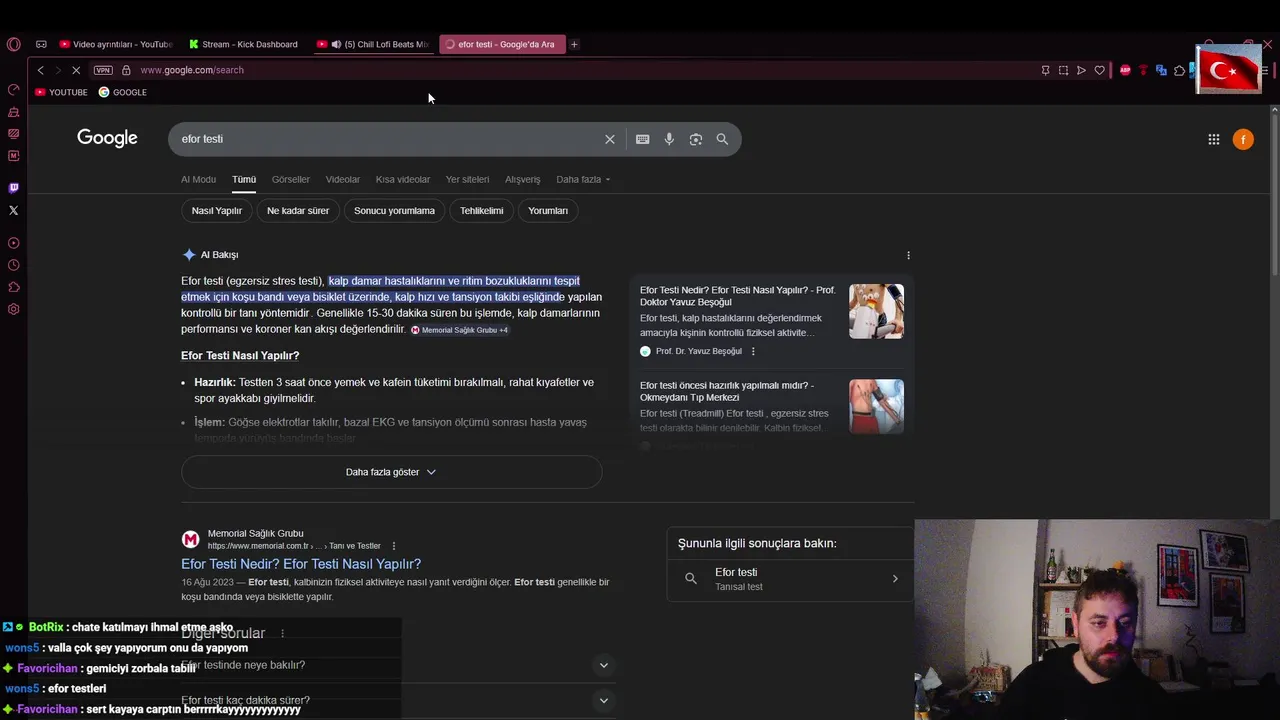Open the Google apps grid

1213,140
